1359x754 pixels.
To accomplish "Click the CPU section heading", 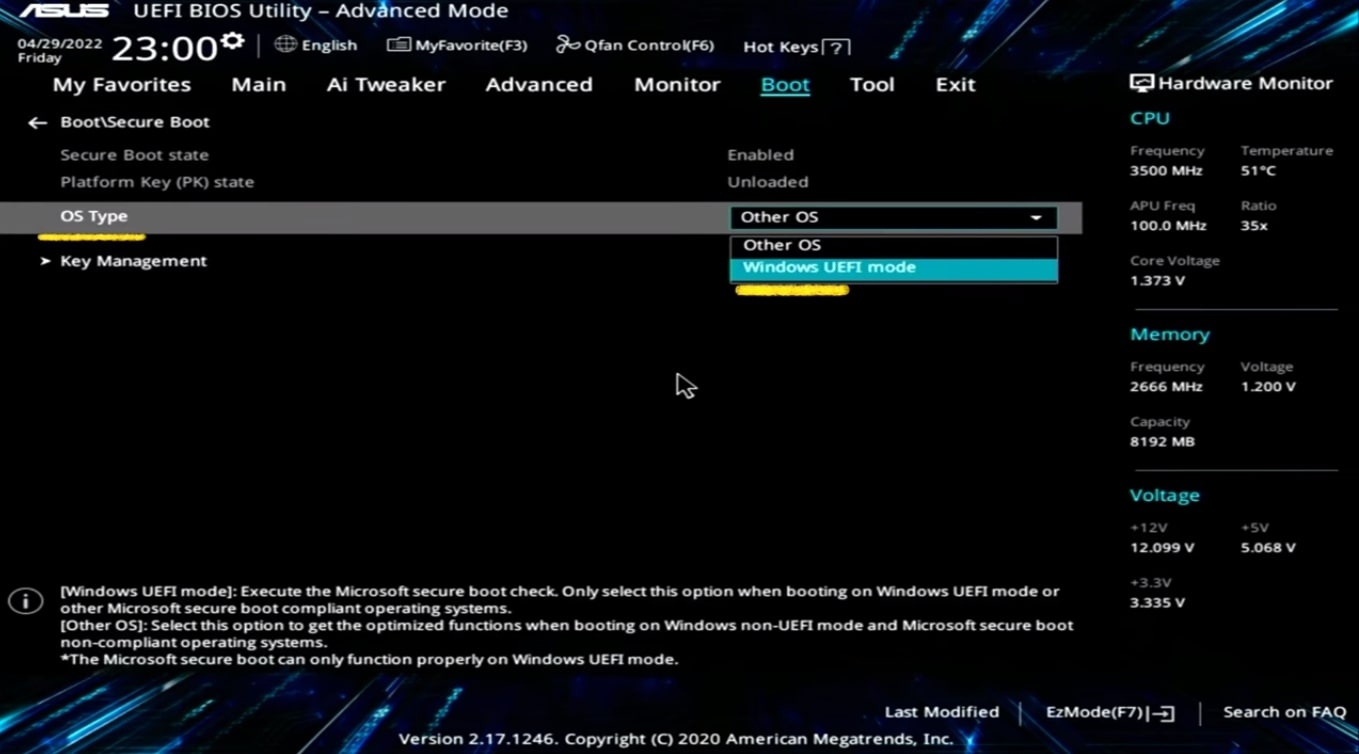I will (1150, 118).
